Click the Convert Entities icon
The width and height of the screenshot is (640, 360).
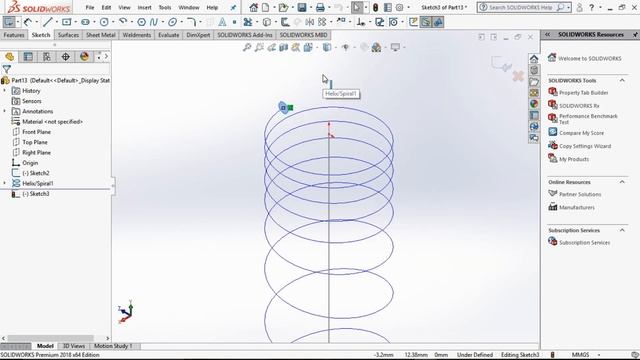[266, 22]
